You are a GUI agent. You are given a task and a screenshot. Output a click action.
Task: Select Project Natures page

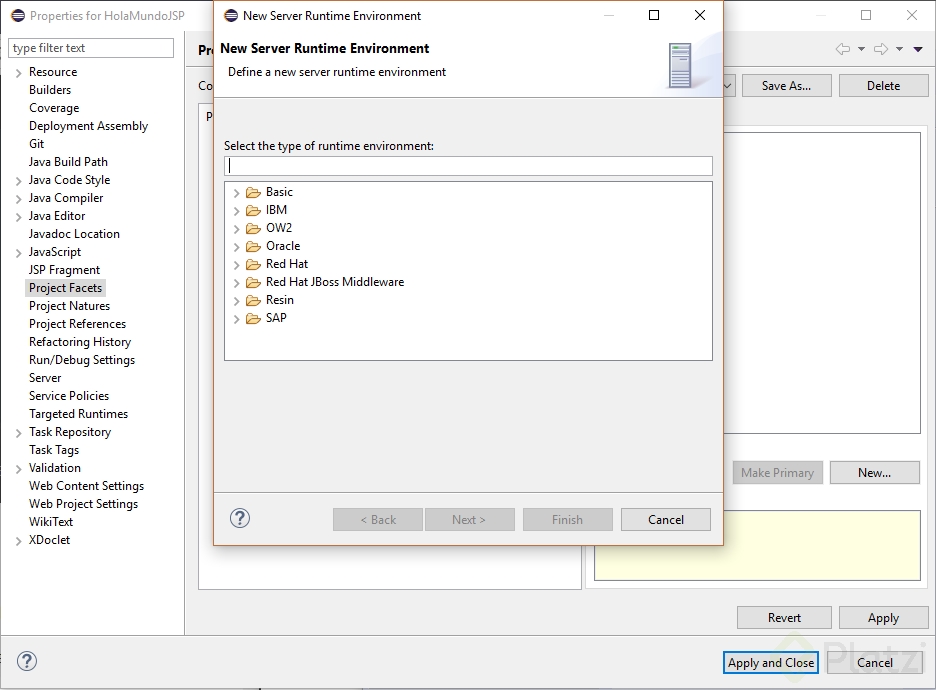coord(69,306)
